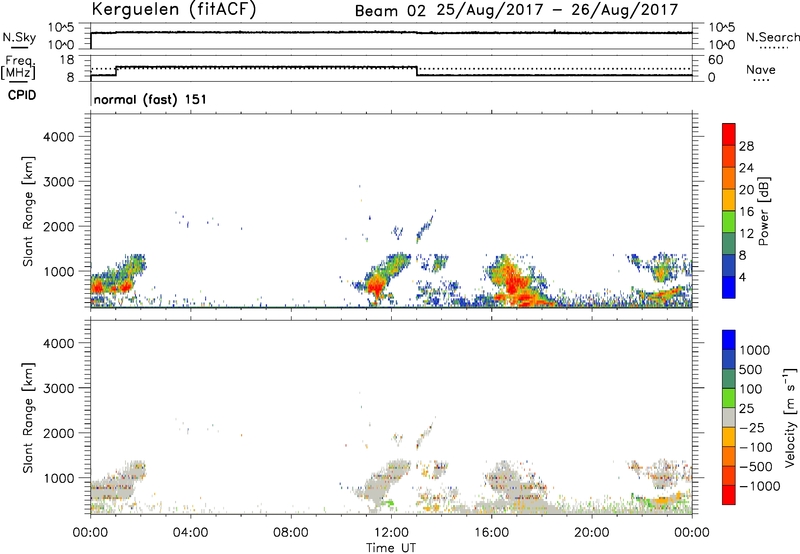Click the 'N.Sky' label
The image size is (800, 554).
[19, 37]
